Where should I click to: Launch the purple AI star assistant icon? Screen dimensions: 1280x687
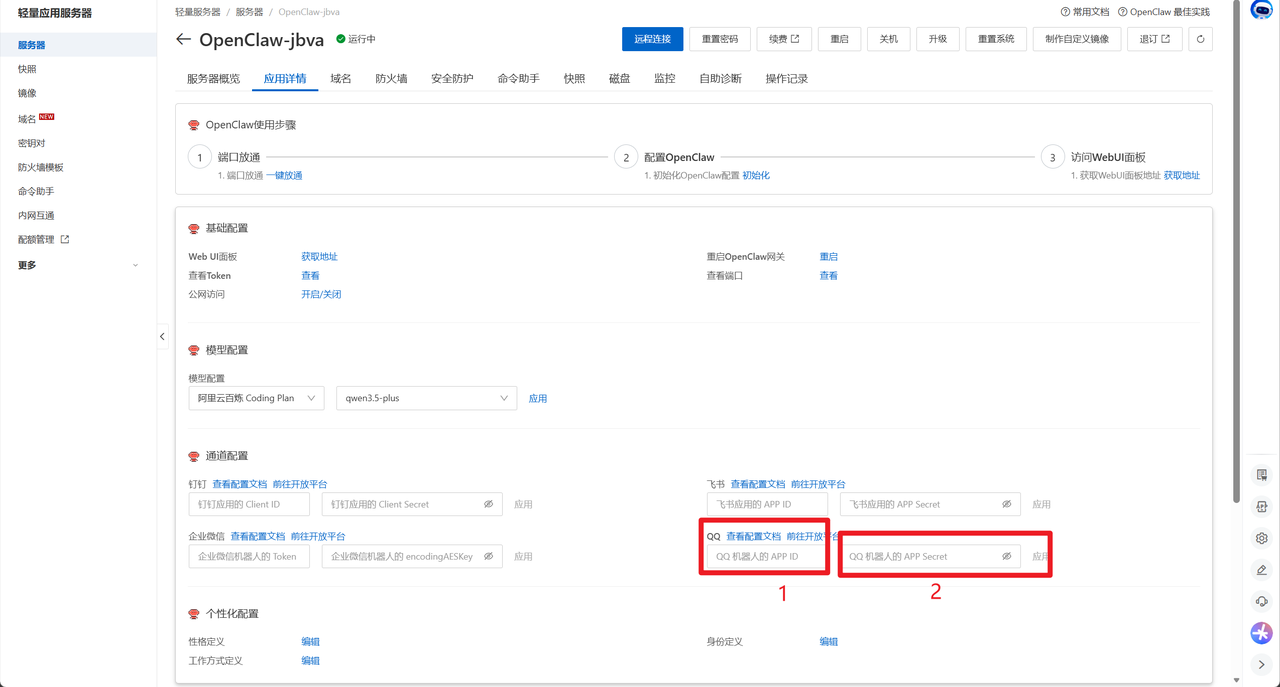coord(1262,633)
